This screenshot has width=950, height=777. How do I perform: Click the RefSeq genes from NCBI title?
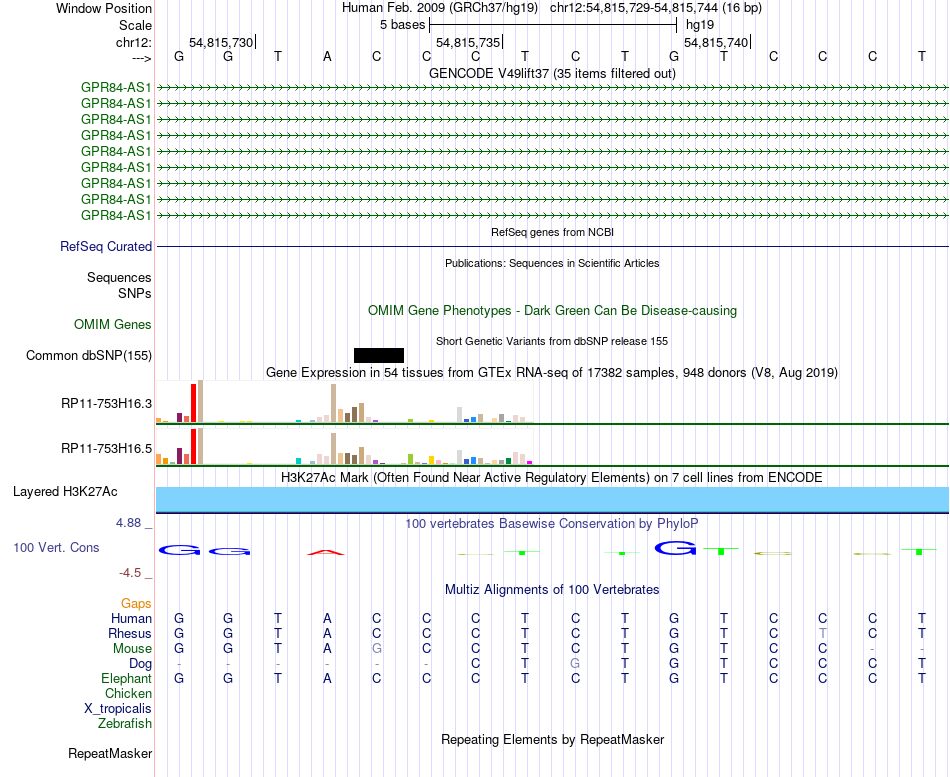tap(552, 232)
